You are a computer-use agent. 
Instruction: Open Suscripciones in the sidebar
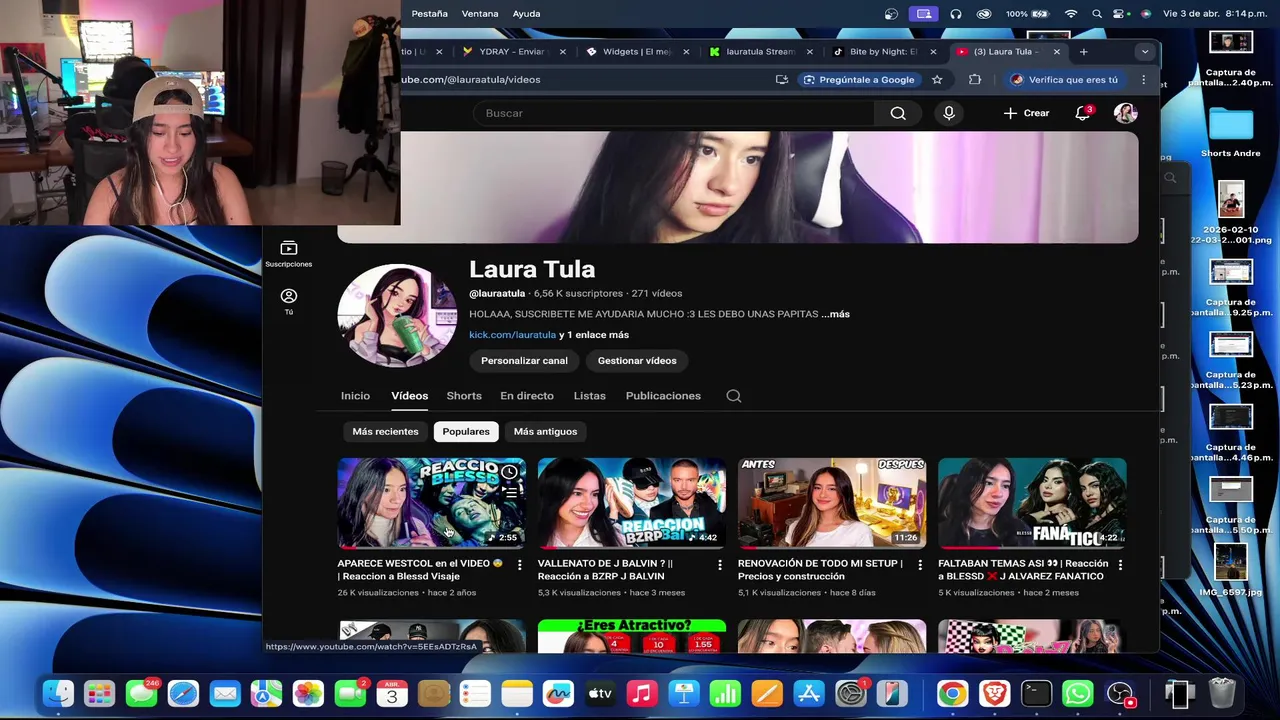[x=288, y=254]
